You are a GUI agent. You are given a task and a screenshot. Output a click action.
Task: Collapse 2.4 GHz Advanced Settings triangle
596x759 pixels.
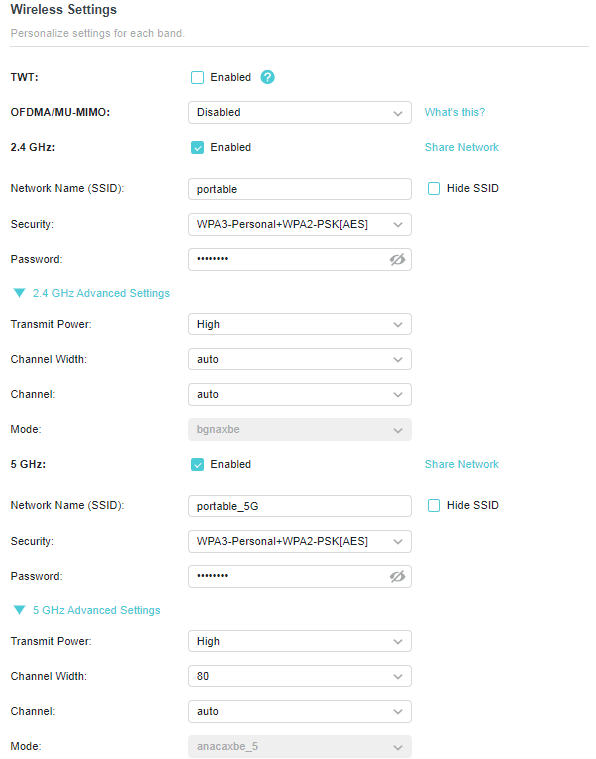pos(19,293)
